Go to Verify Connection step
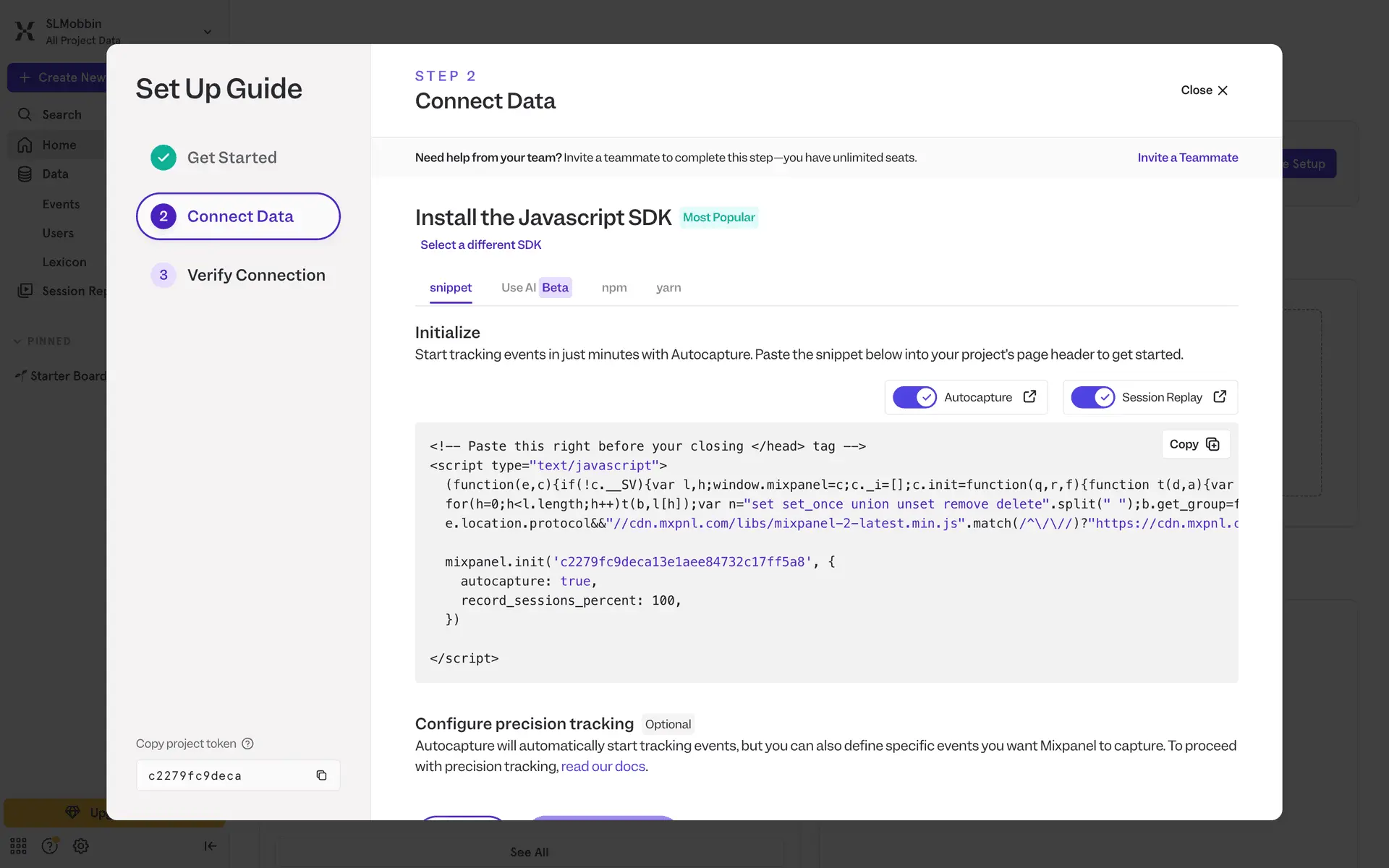The height and width of the screenshot is (868, 1389). [255, 275]
